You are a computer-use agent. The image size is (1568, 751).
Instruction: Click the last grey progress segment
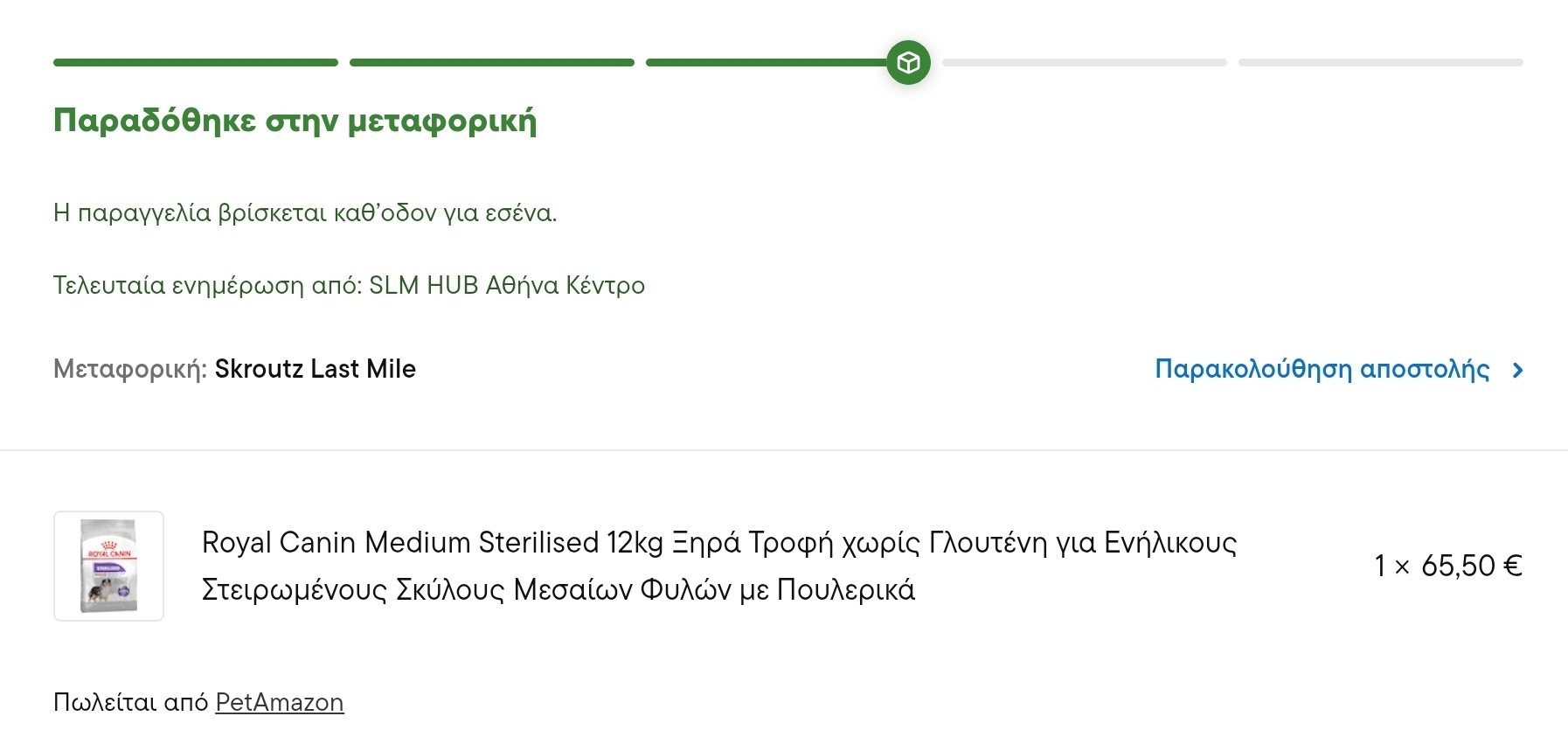1380,63
